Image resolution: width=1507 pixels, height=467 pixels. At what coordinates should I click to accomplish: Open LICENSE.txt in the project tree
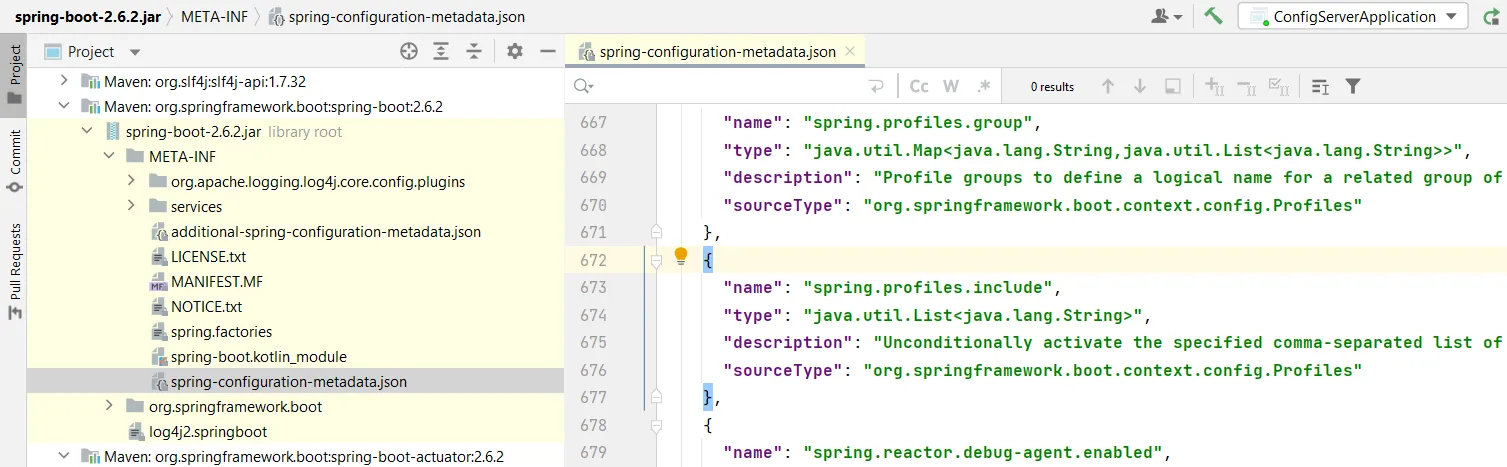208,256
